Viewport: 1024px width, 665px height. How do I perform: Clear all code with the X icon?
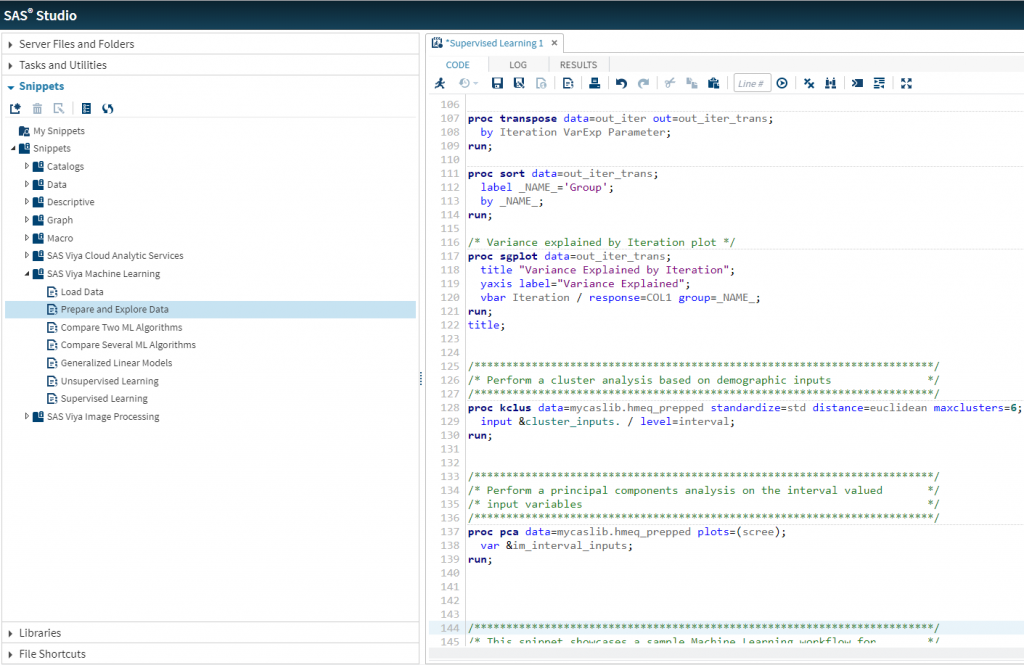(808, 83)
